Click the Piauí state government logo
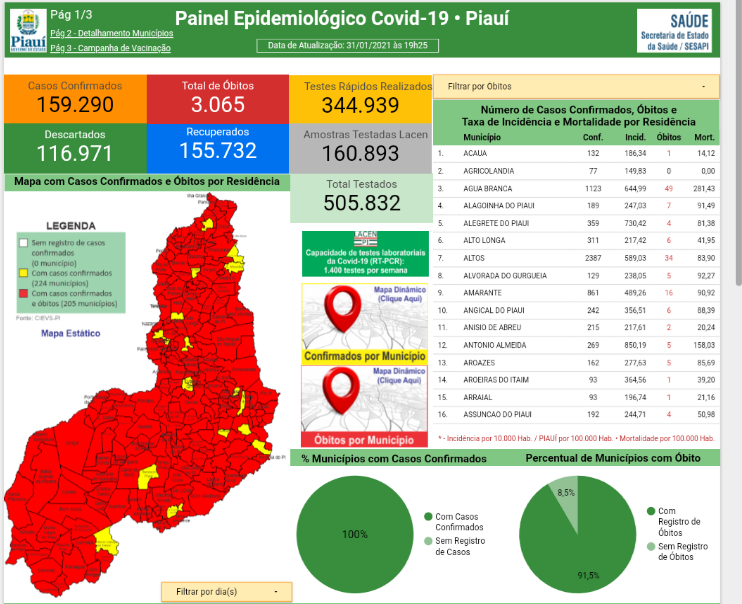 click(26, 30)
